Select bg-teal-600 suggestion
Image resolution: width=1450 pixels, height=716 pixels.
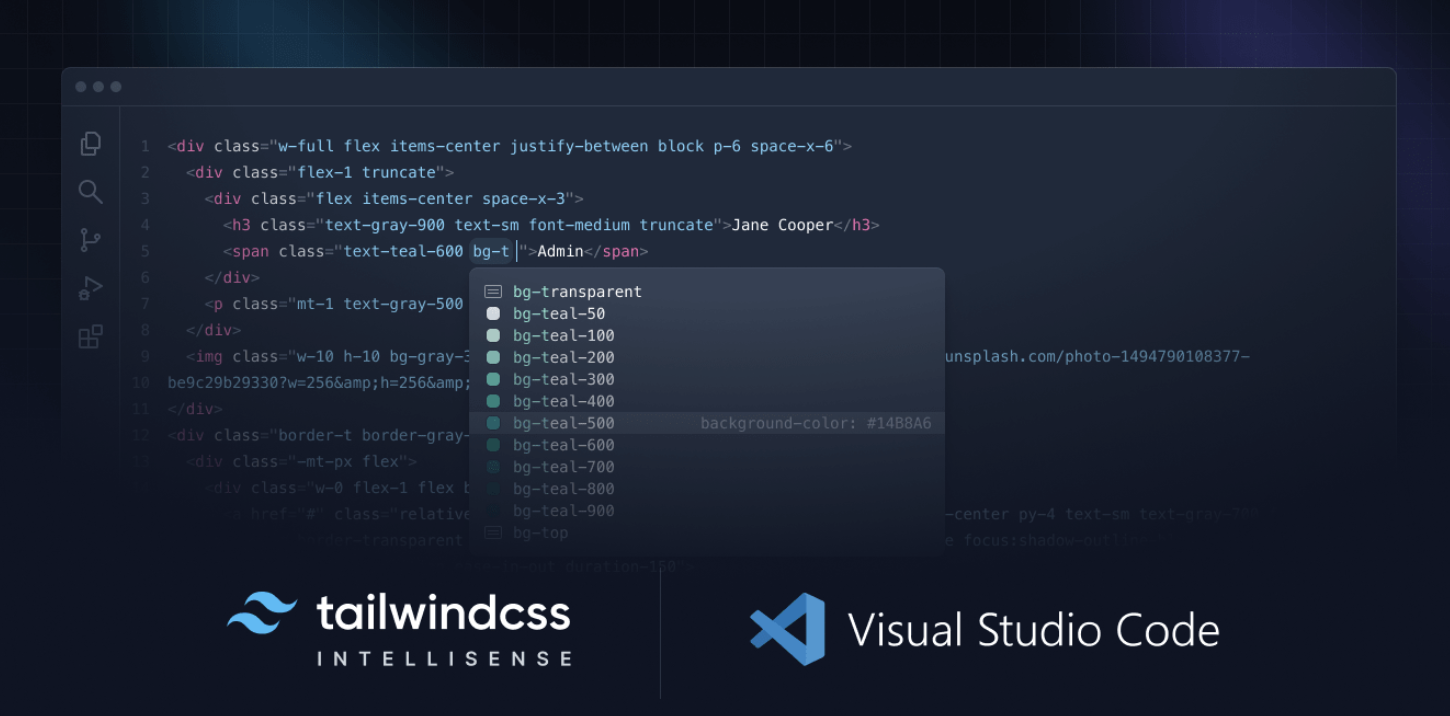coord(707,446)
